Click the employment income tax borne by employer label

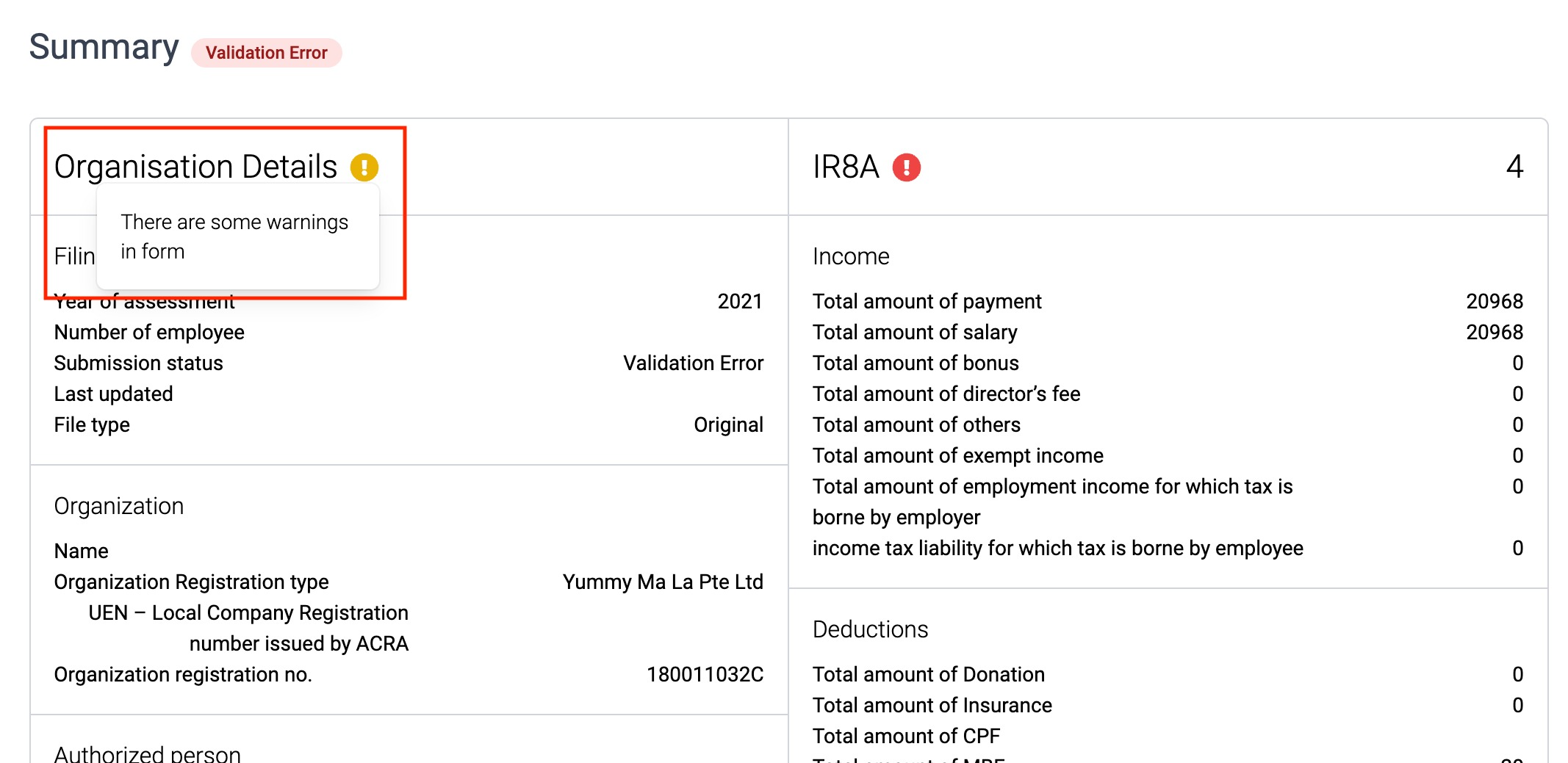click(1053, 502)
